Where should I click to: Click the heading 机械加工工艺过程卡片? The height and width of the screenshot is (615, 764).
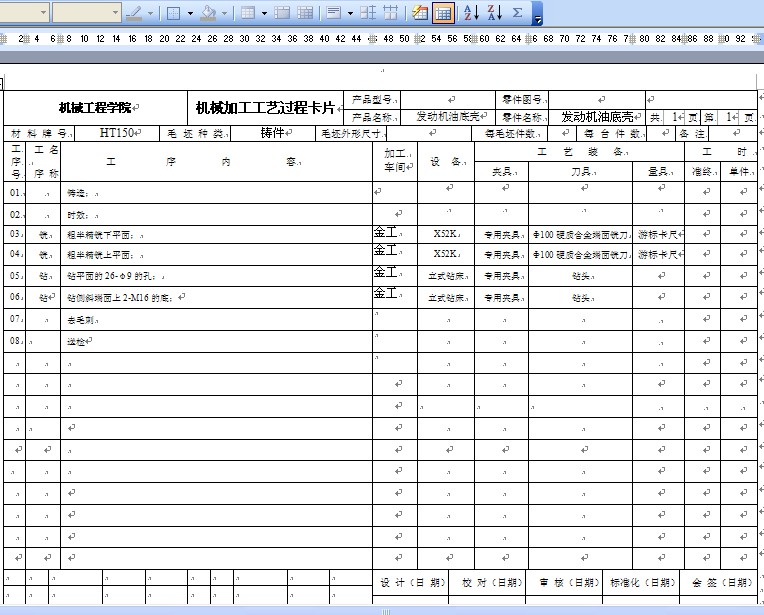265,108
